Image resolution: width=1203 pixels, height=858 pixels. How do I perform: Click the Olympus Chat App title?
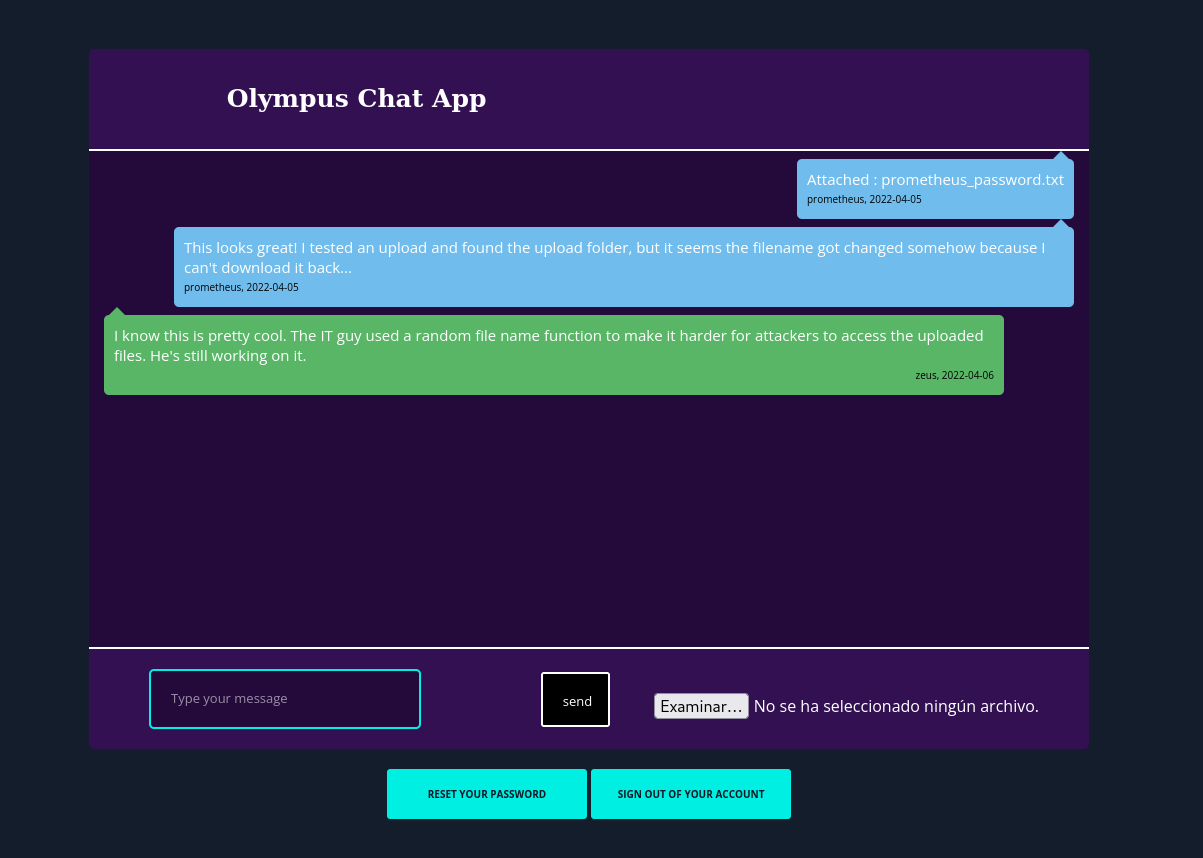point(356,98)
